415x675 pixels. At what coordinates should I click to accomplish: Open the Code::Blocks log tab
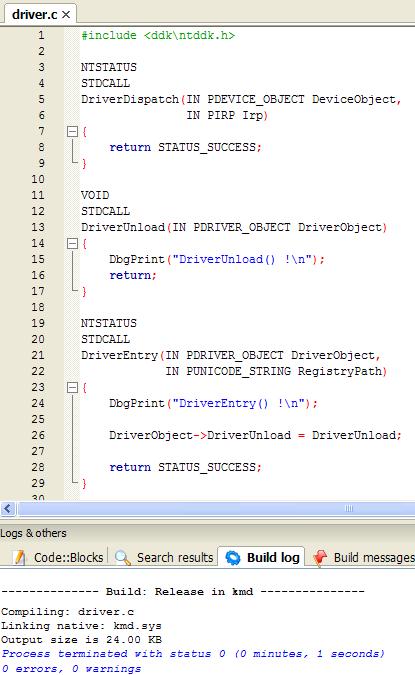[x=59, y=557]
